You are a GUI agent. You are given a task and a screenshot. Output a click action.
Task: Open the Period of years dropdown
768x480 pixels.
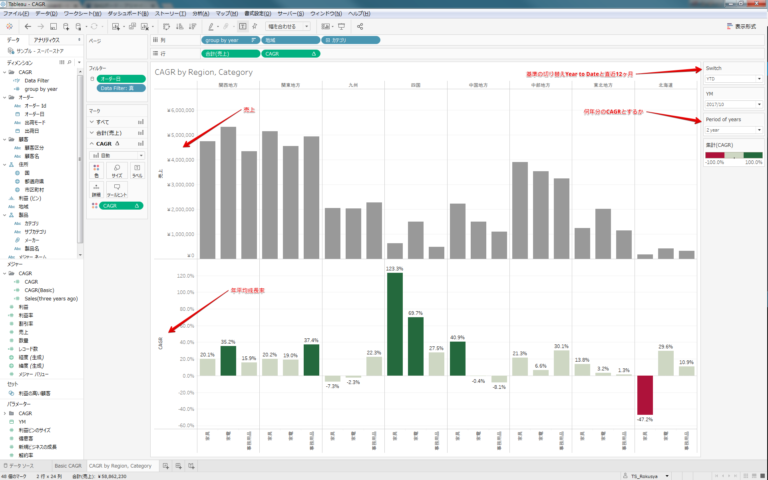[x=733, y=130]
